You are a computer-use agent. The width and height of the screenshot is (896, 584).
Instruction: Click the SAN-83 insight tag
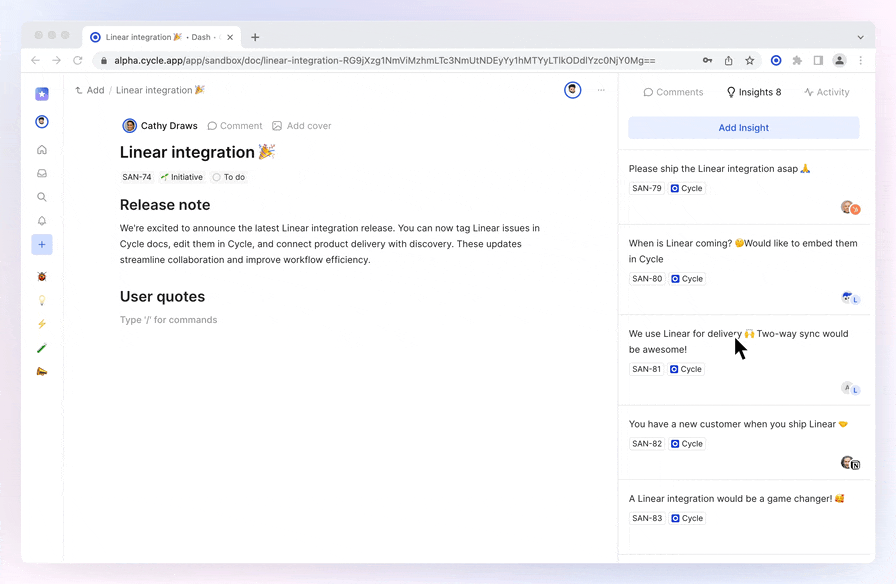coord(647,518)
